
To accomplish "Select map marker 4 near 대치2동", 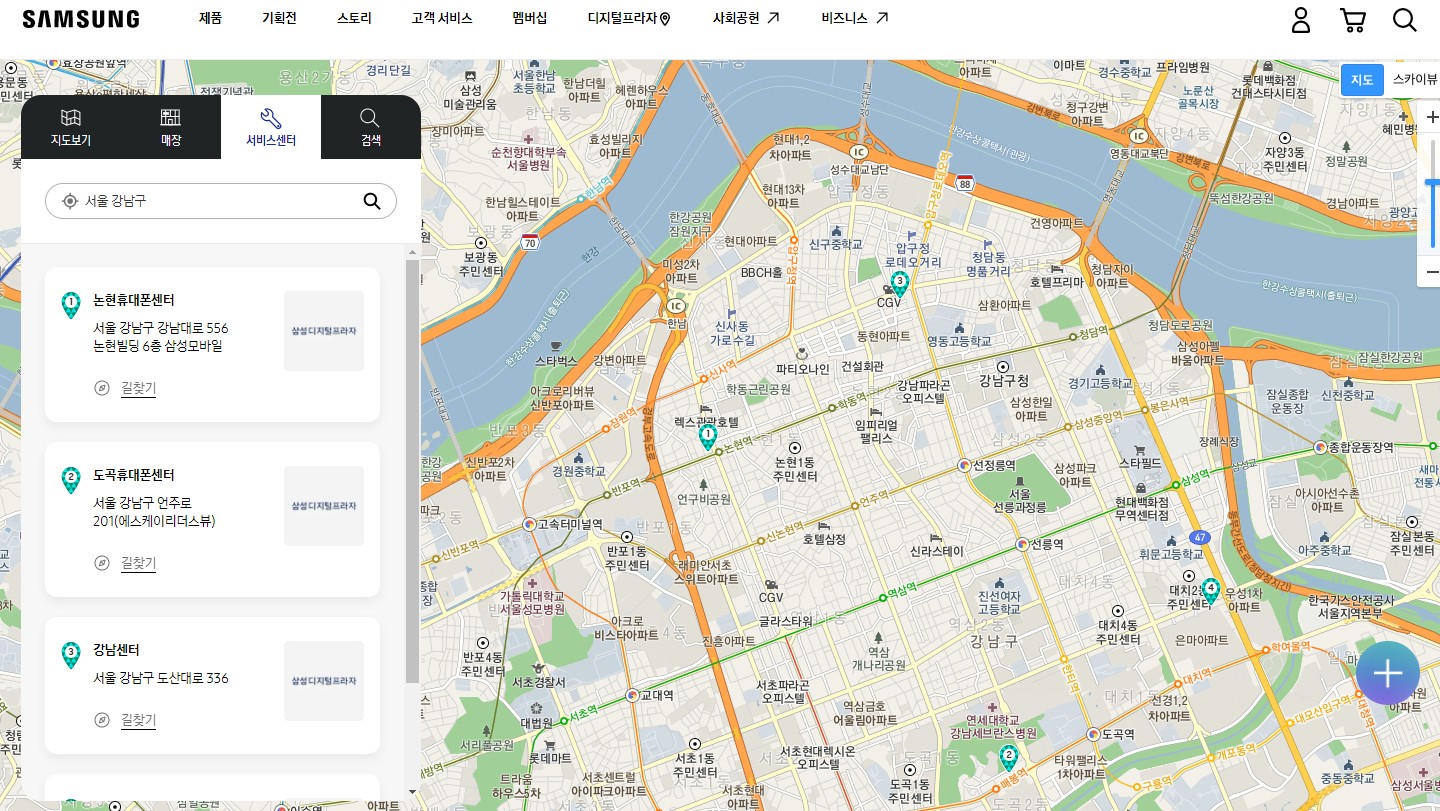I will (1211, 590).
